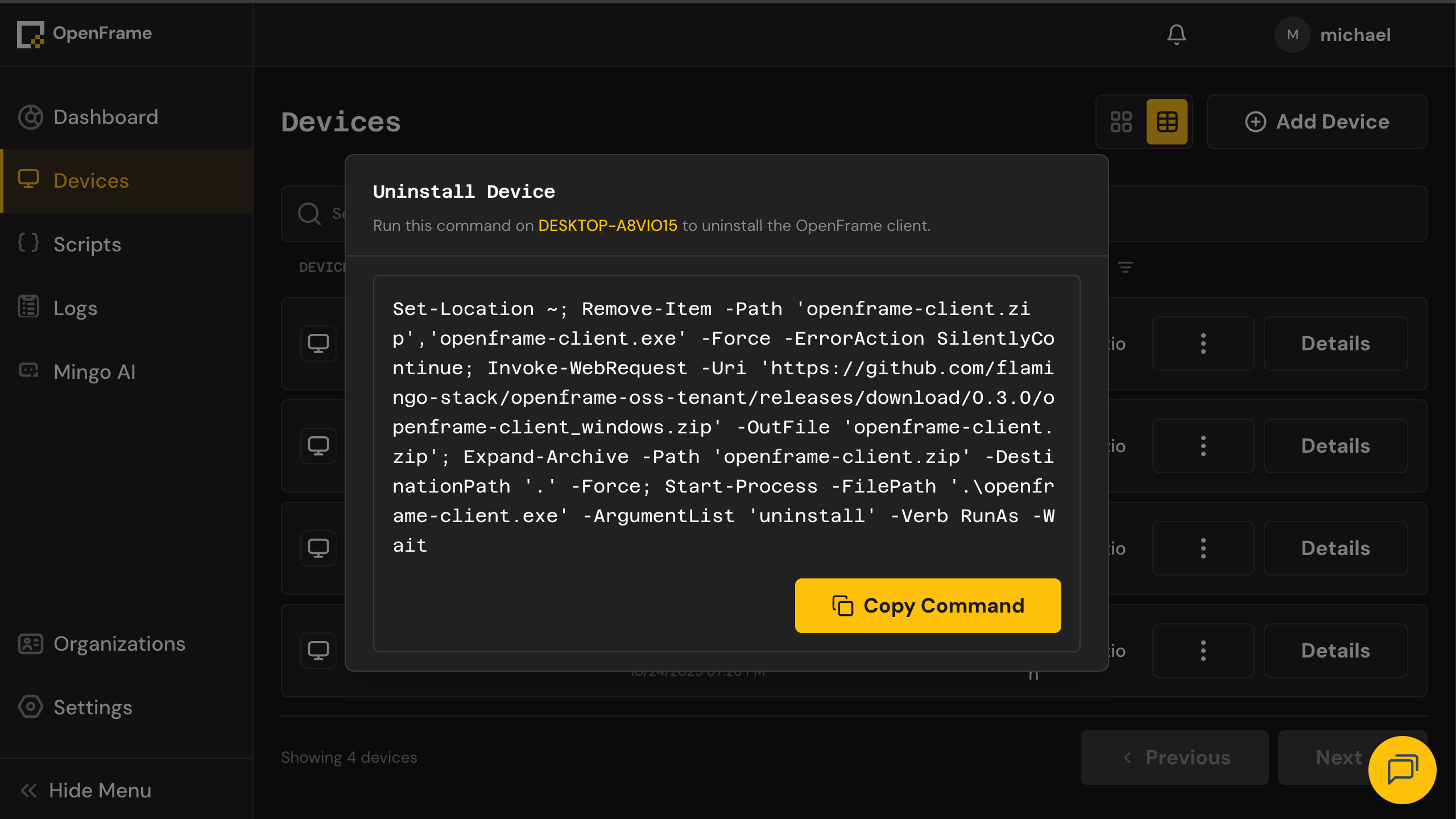This screenshot has height=819, width=1456.
Task: Click first row's device monitor icon
Action: click(318, 344)
